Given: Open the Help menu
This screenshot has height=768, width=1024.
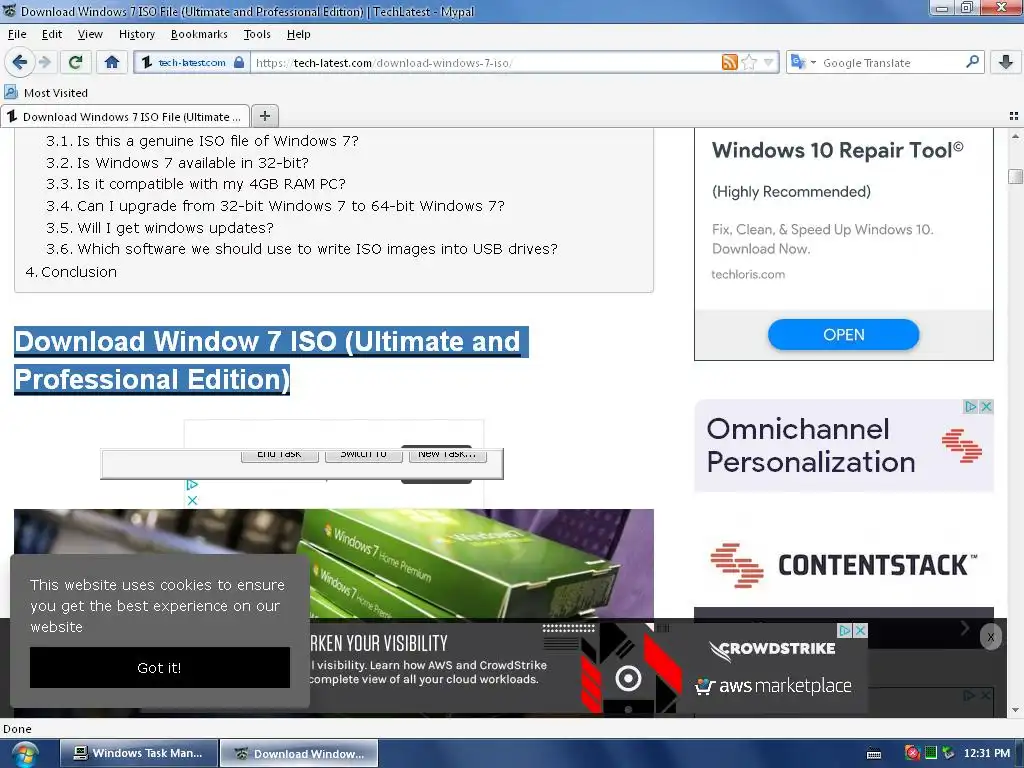Looking at the screenshot, I should [298, 34].
